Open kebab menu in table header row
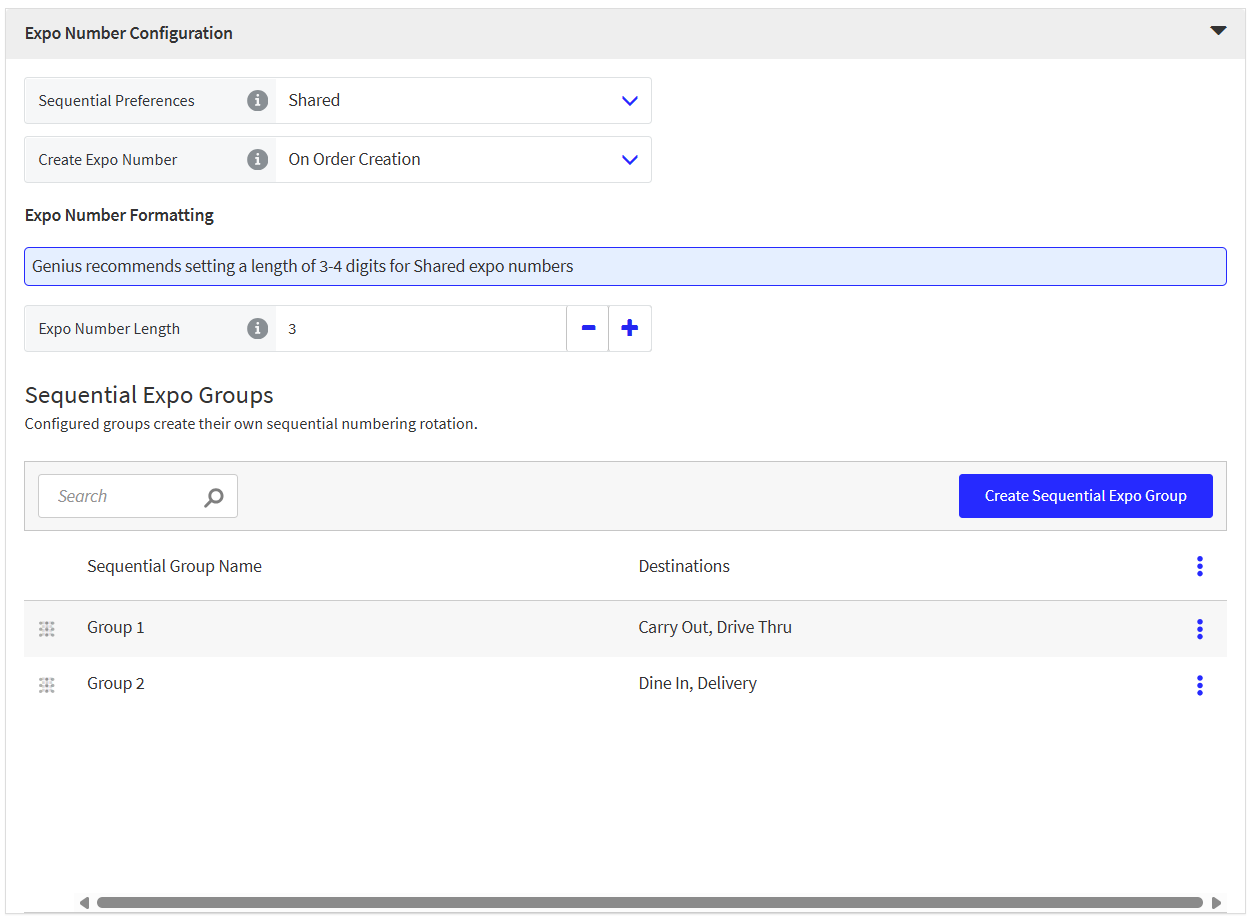The width and height of the screenshot is (1248, 916). pyautogui.click(x=1199, y=567)
